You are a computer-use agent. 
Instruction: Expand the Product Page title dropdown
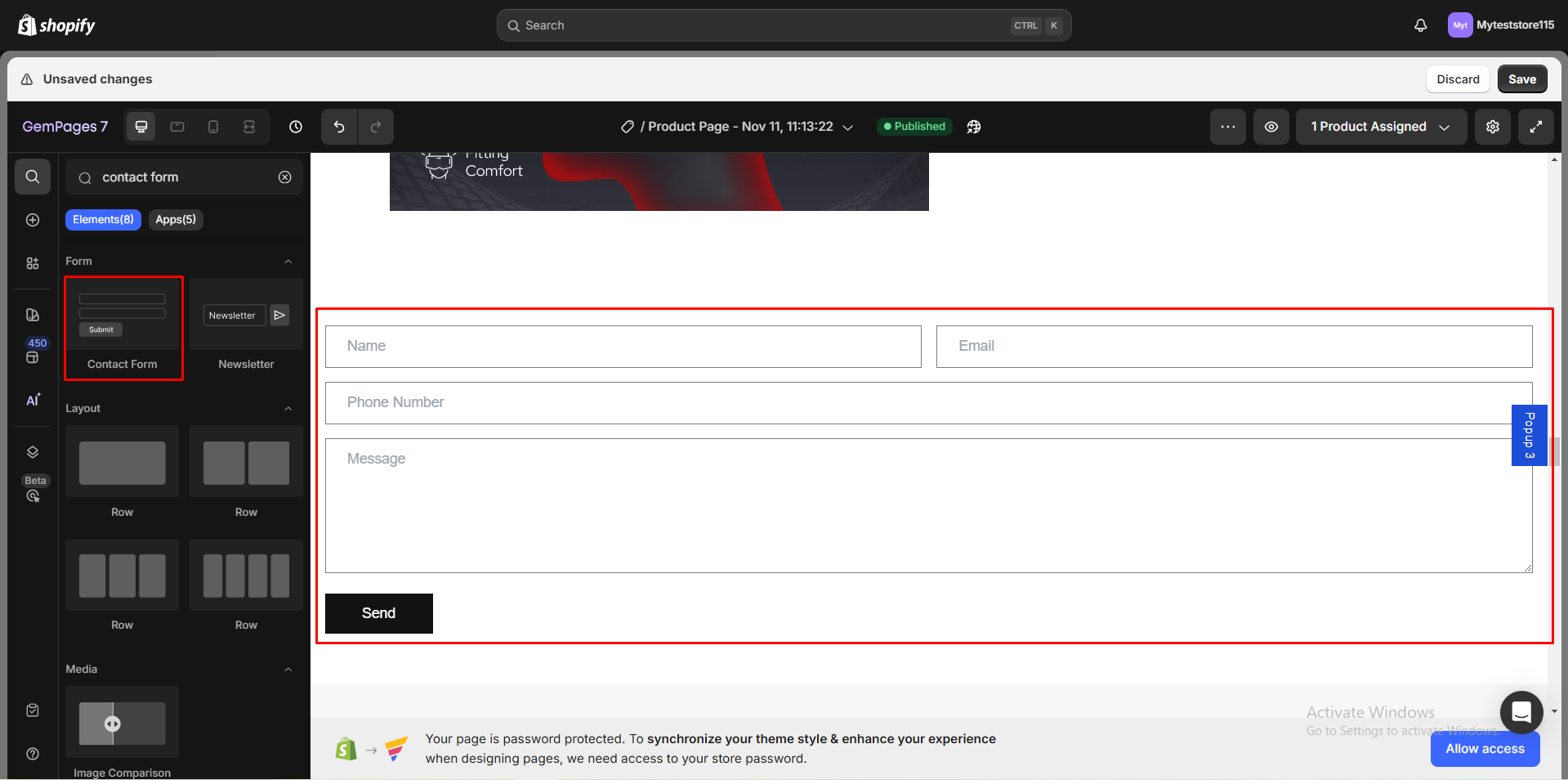[848, 128]
